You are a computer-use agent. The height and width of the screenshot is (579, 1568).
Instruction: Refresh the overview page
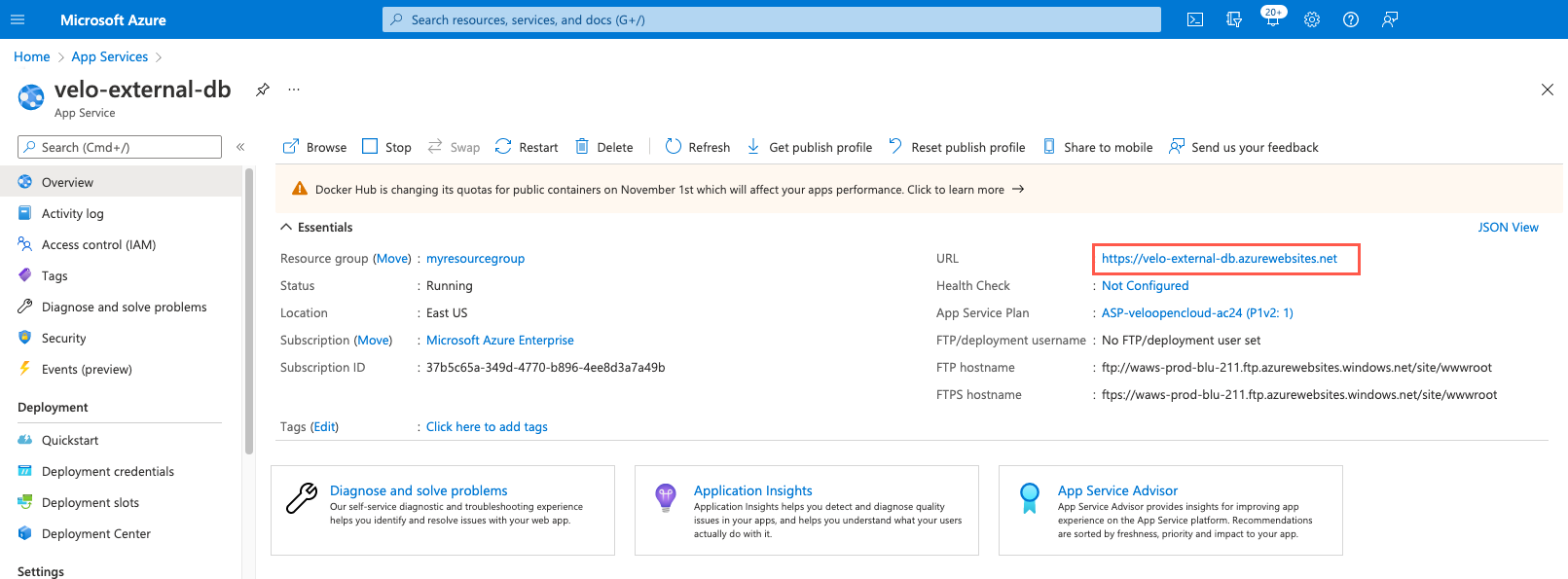[698, 147]
